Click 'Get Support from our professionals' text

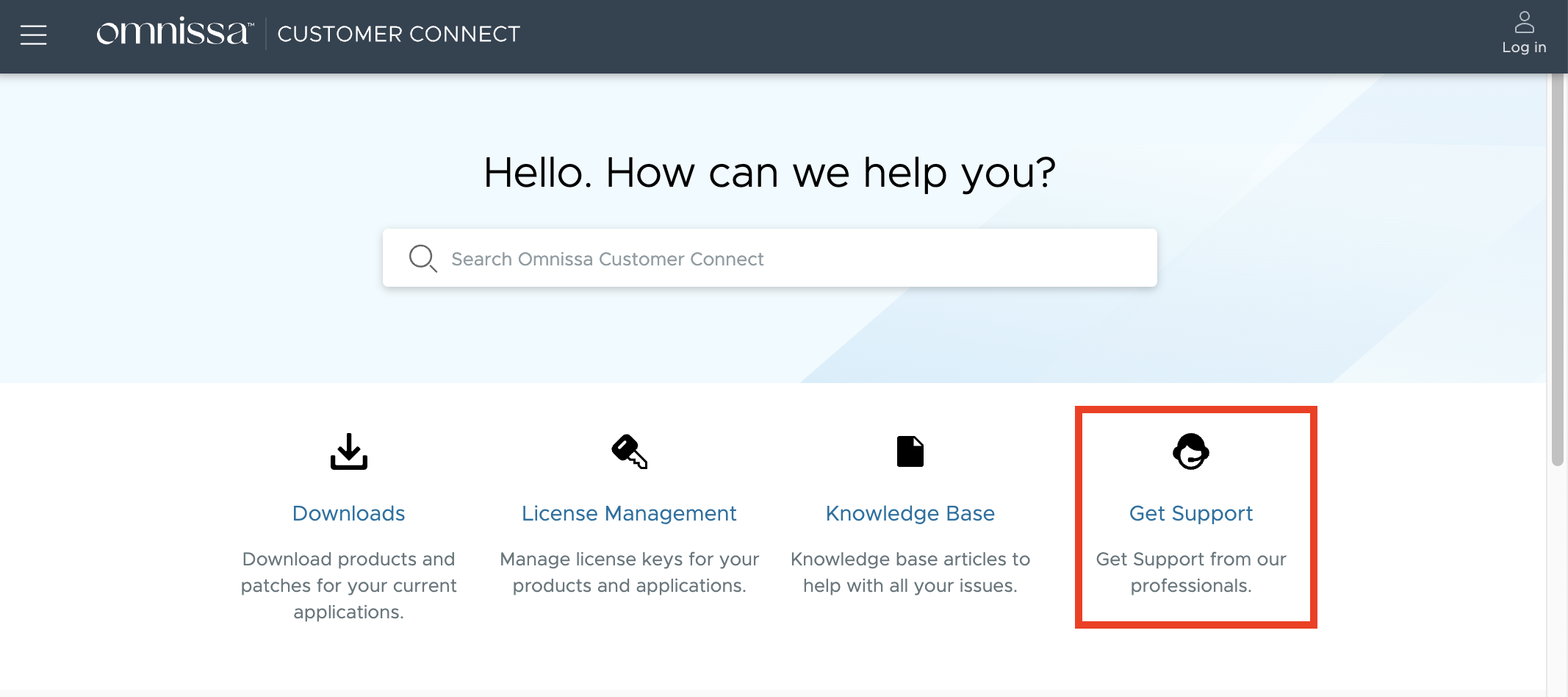click(x=1190, y=572)
